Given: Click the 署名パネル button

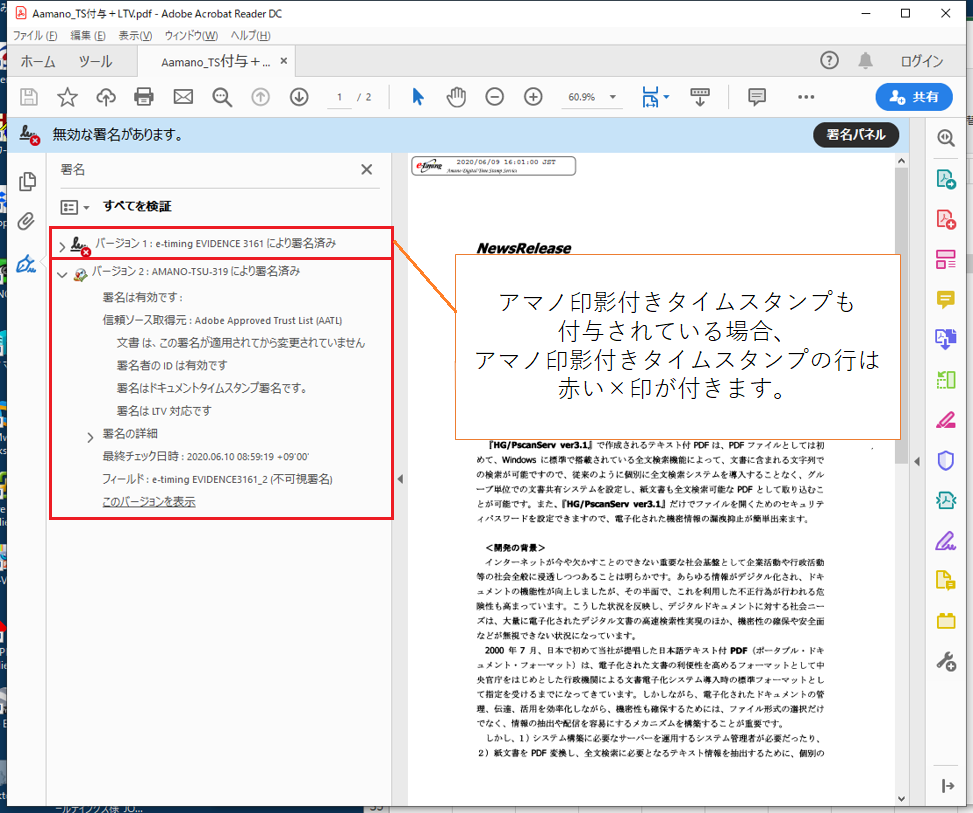Looking at the screenshot, I should (x=856, y=135).
